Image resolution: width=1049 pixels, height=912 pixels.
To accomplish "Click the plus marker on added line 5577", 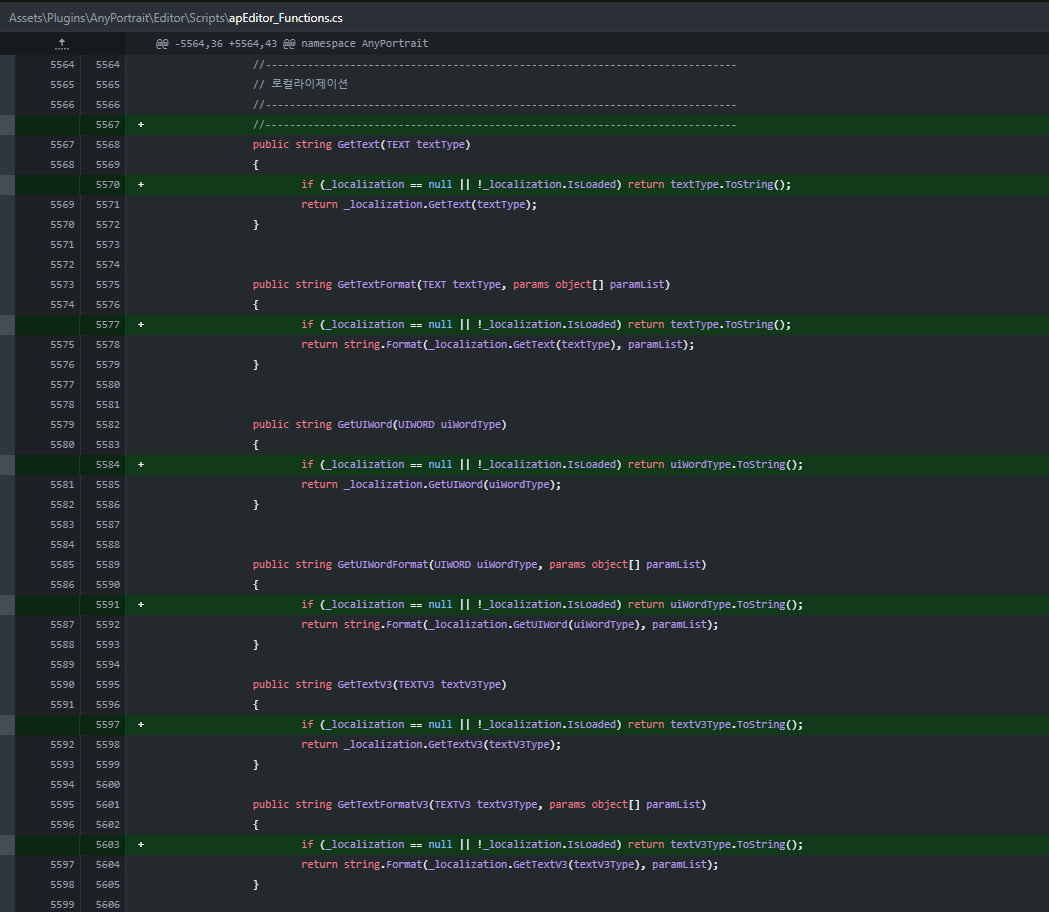I will (141, 325).
